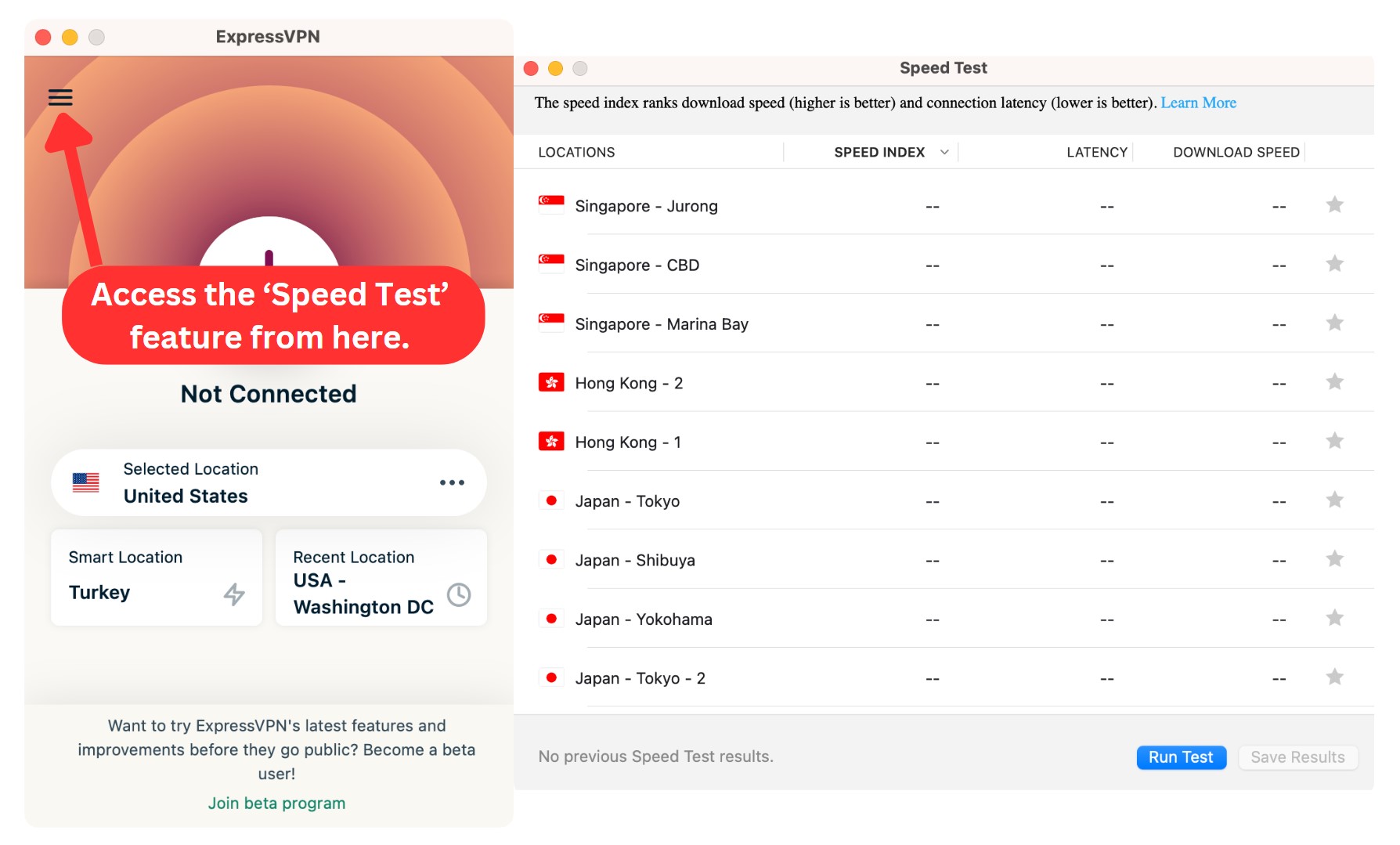Click the No previous Speed Test results text
Screen dimensions: 1400x845
[655, 757]
